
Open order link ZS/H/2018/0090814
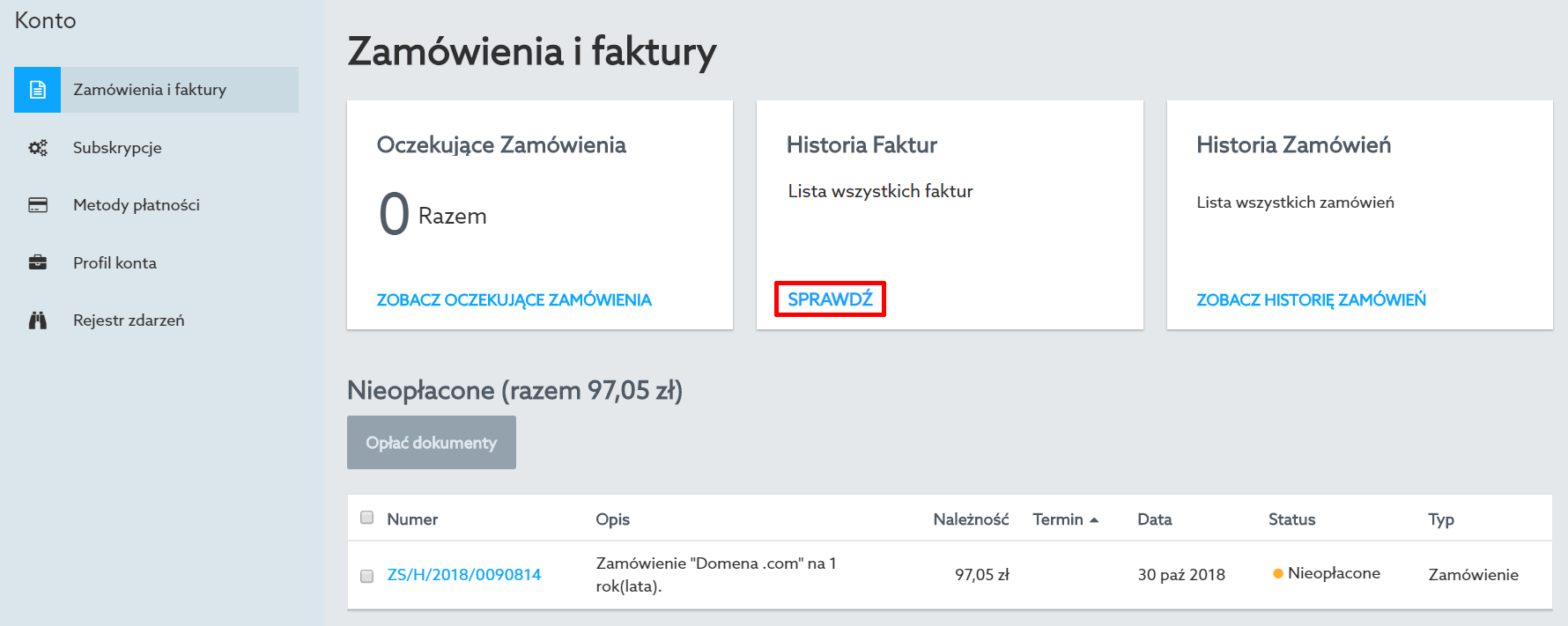click(x=464, y=575)
